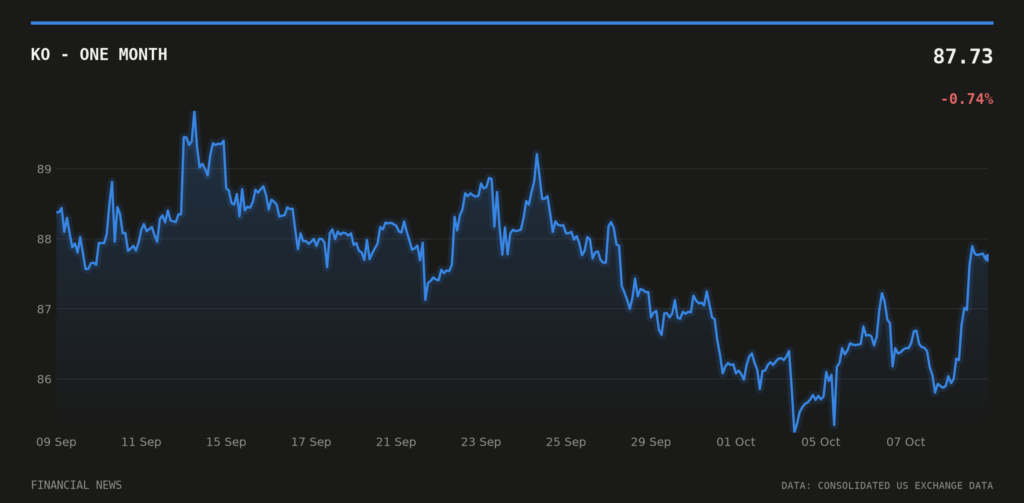Click the lowest price trough below 86
This screenshot has width=1024, height=503.
(x=795, y=431)
